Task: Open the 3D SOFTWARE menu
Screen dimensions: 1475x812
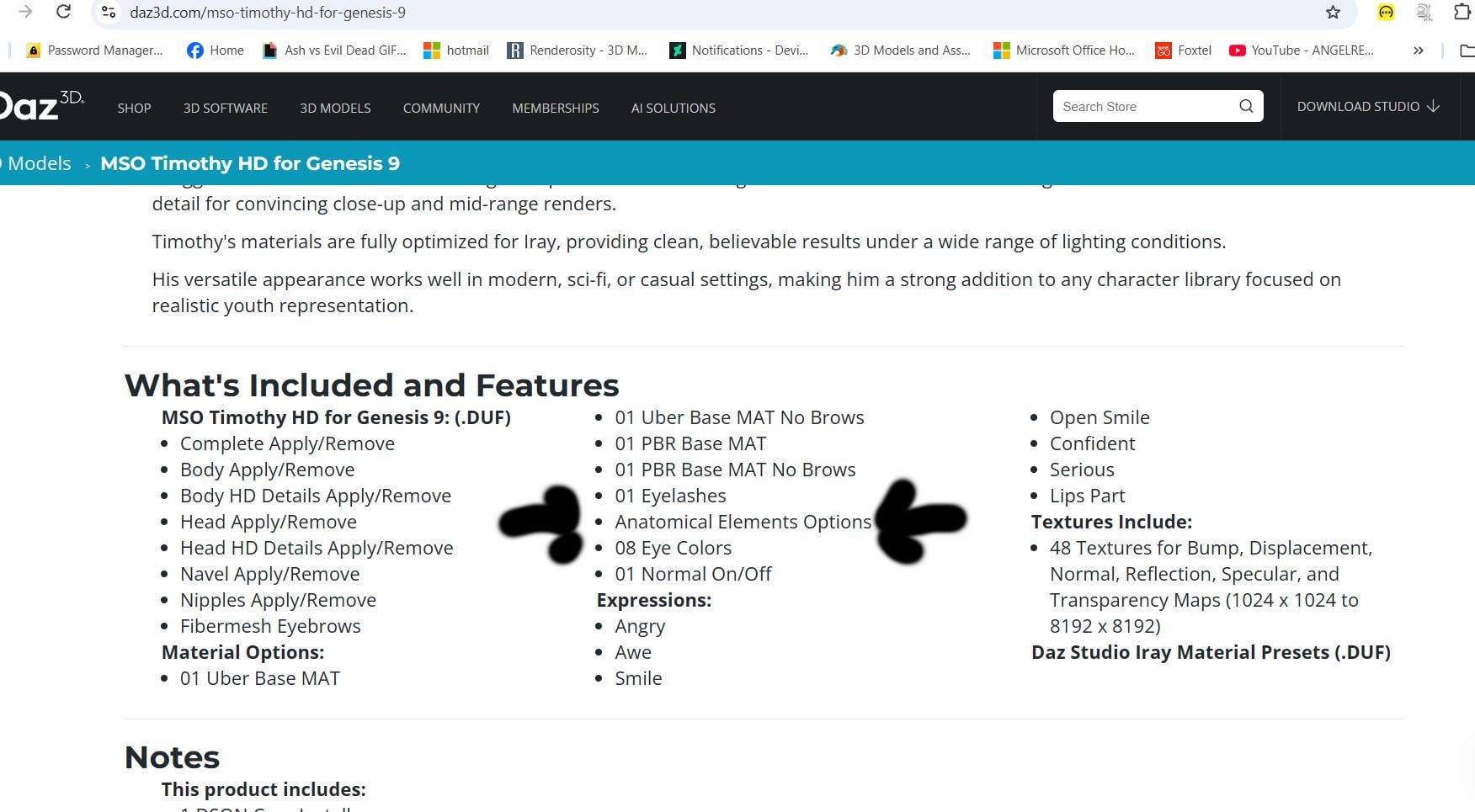Action: click(226, 109)
